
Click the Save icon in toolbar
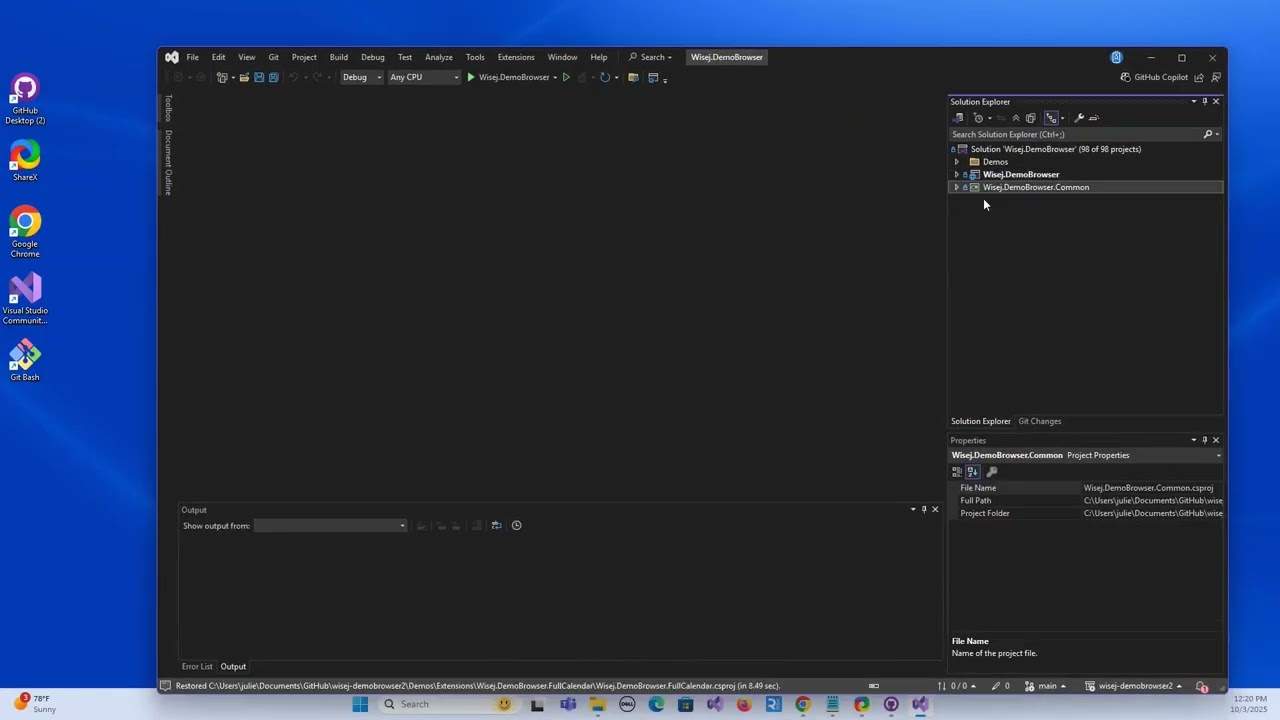[259, 77]
